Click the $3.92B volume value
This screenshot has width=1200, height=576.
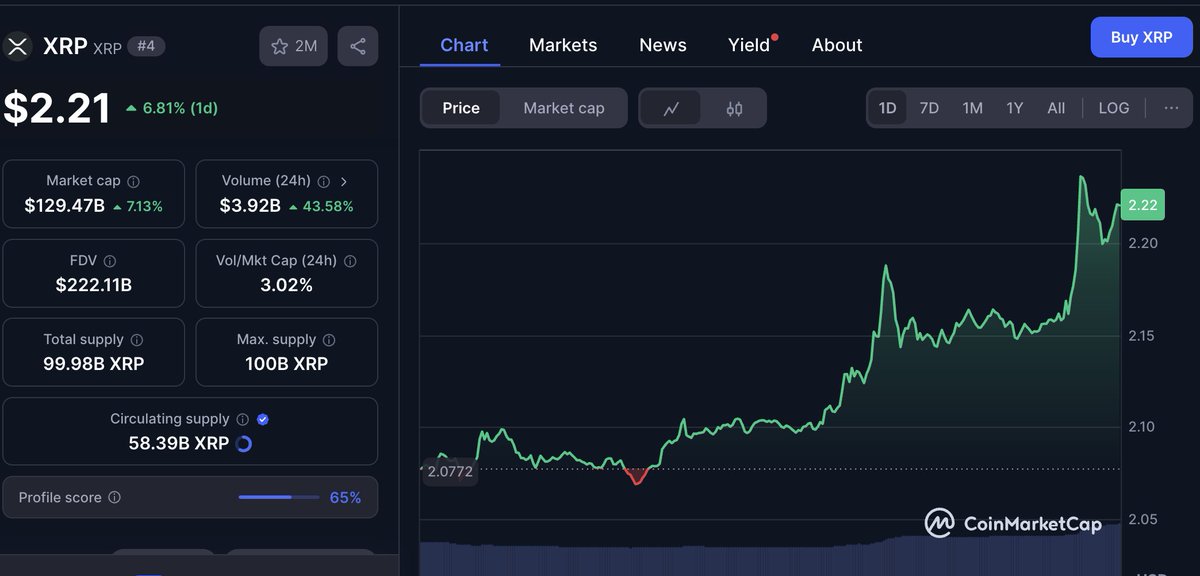pos(251,206)
